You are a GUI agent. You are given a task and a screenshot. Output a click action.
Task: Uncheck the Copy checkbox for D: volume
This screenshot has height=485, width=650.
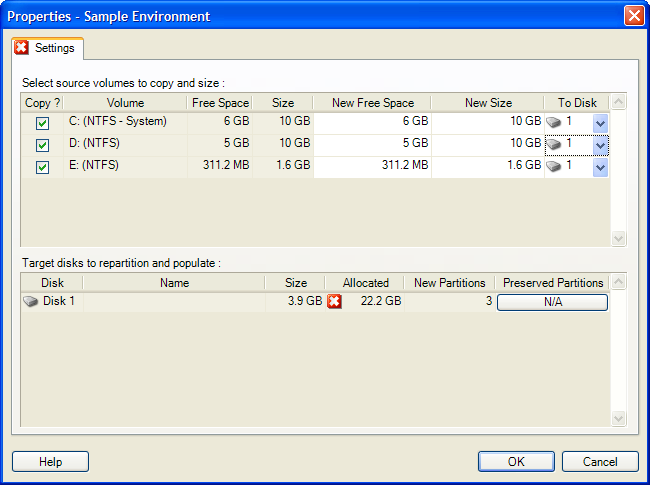42,145
